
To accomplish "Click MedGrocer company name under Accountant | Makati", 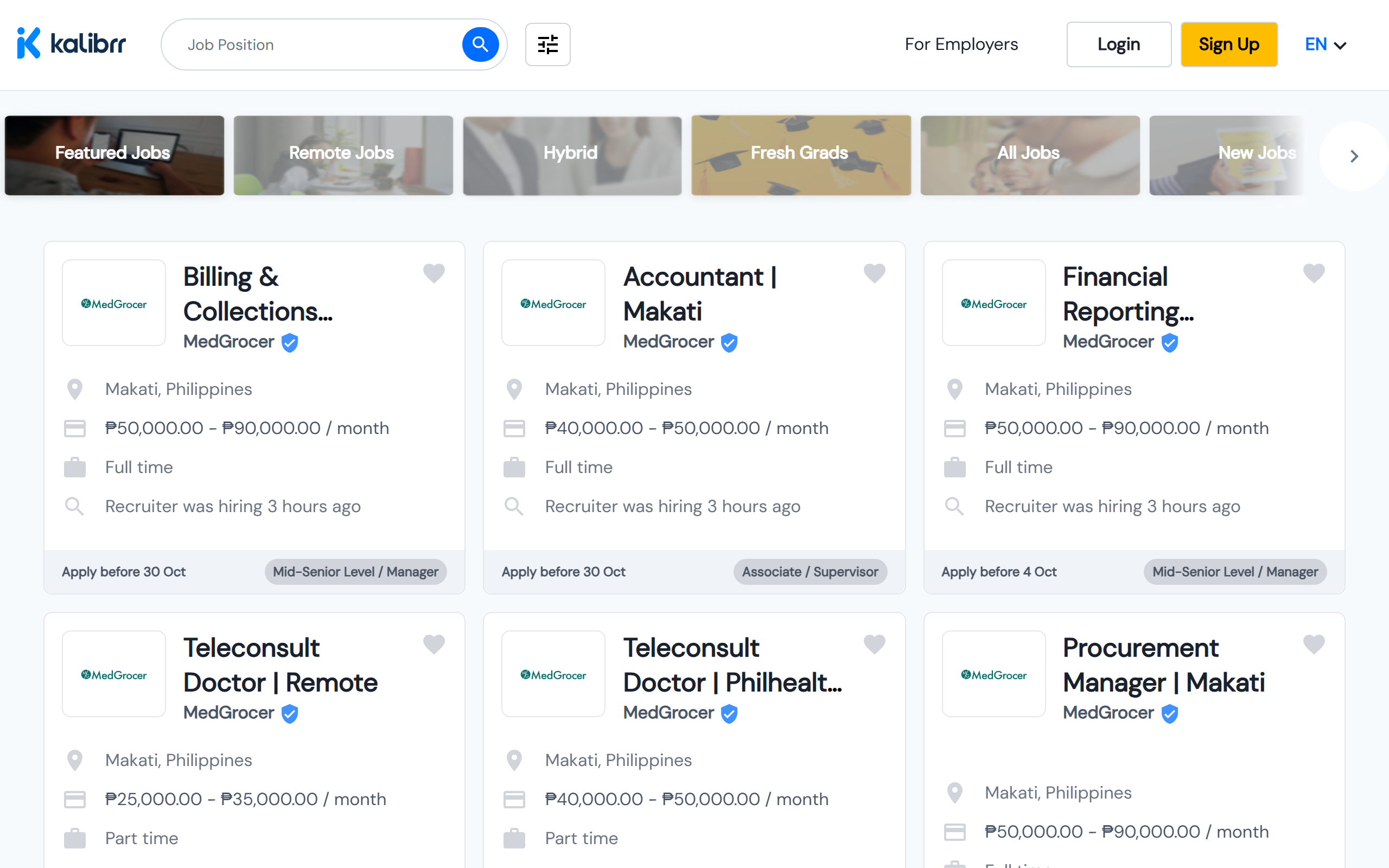I will click(x=668, y=342).
